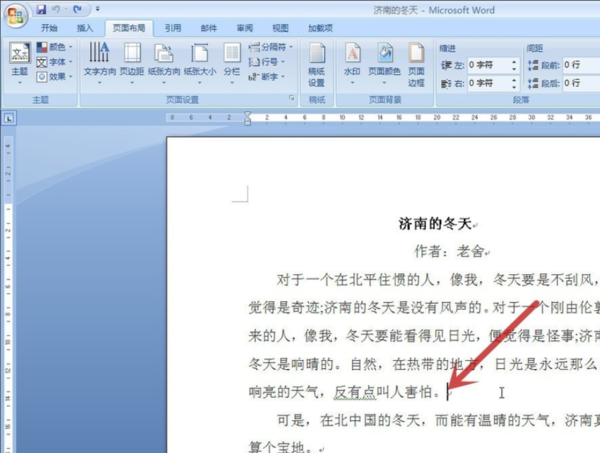600x453 pixels.
Task: Click the Office button orb
Action: click(x=16, y=16)
